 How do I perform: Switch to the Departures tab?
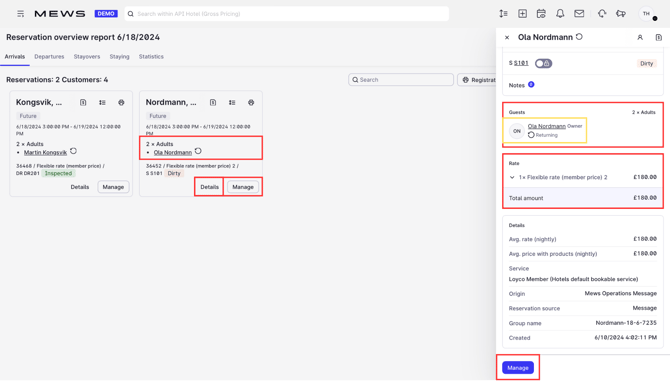coord(49,56)
